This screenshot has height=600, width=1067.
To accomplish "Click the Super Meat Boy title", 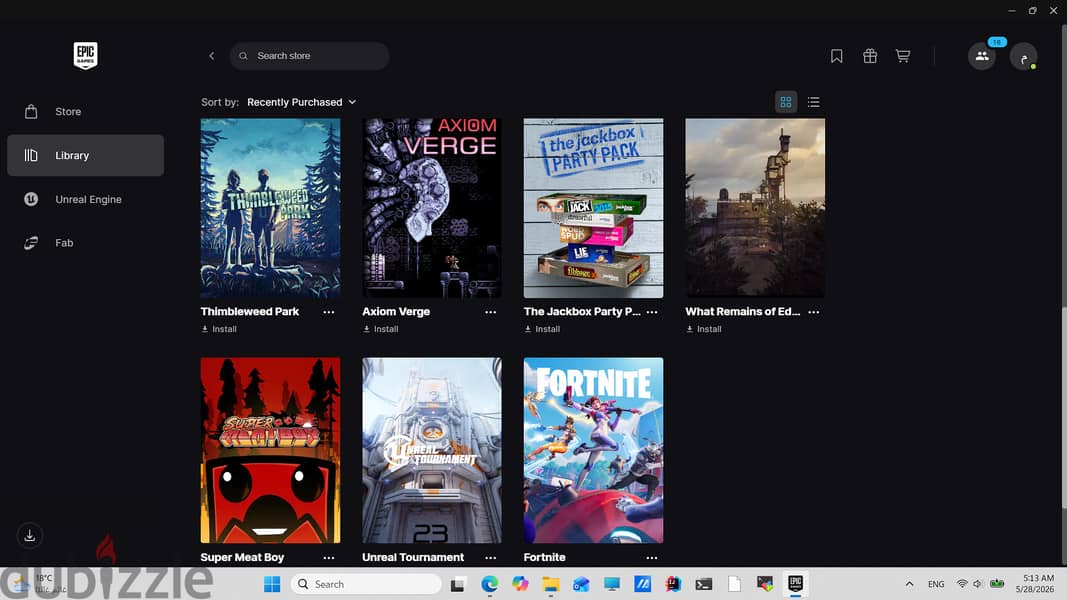I will coord(242,557).
